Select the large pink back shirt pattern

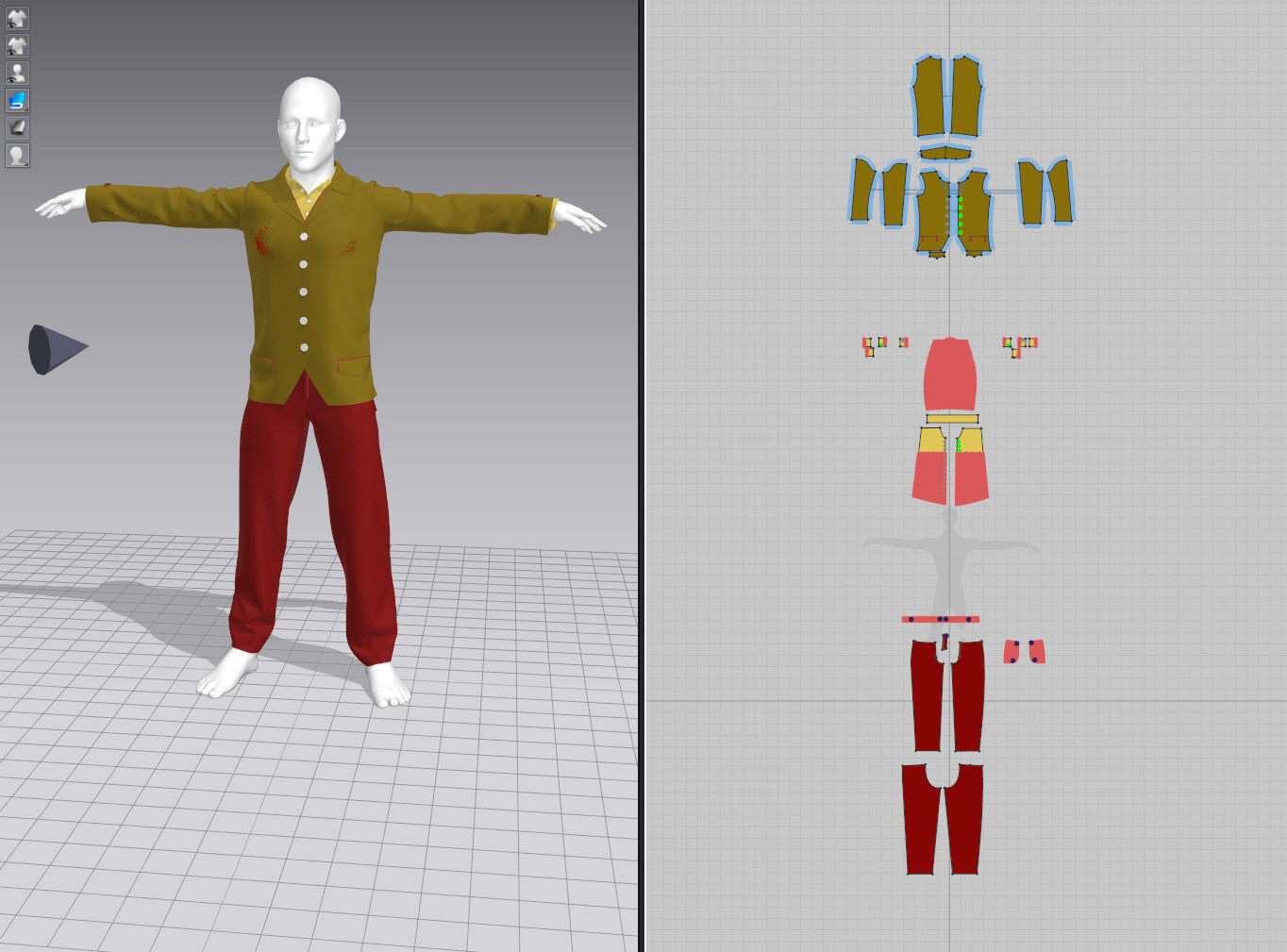point(950,374)
